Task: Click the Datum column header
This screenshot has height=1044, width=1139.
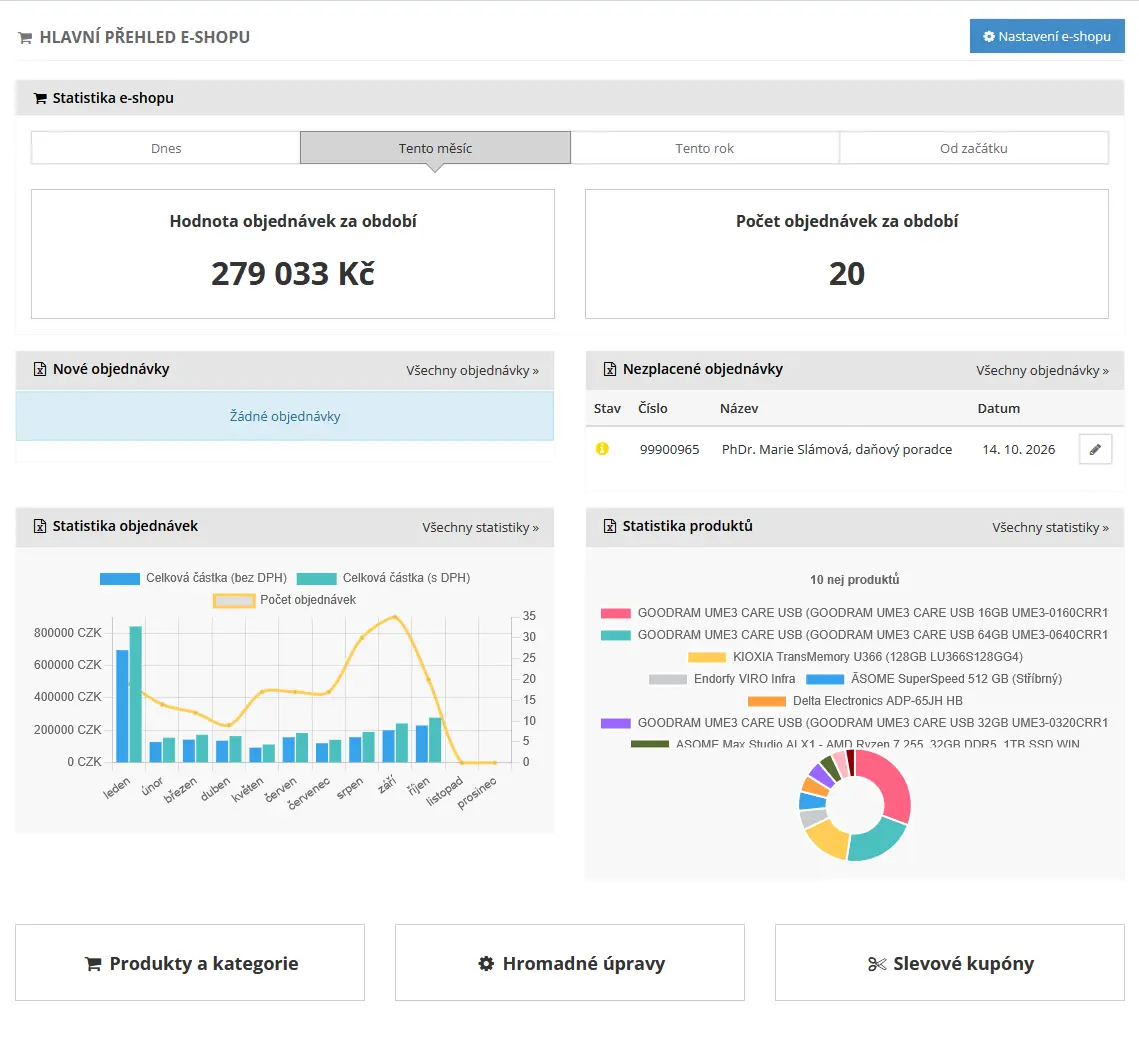Action: pos(999,408)
